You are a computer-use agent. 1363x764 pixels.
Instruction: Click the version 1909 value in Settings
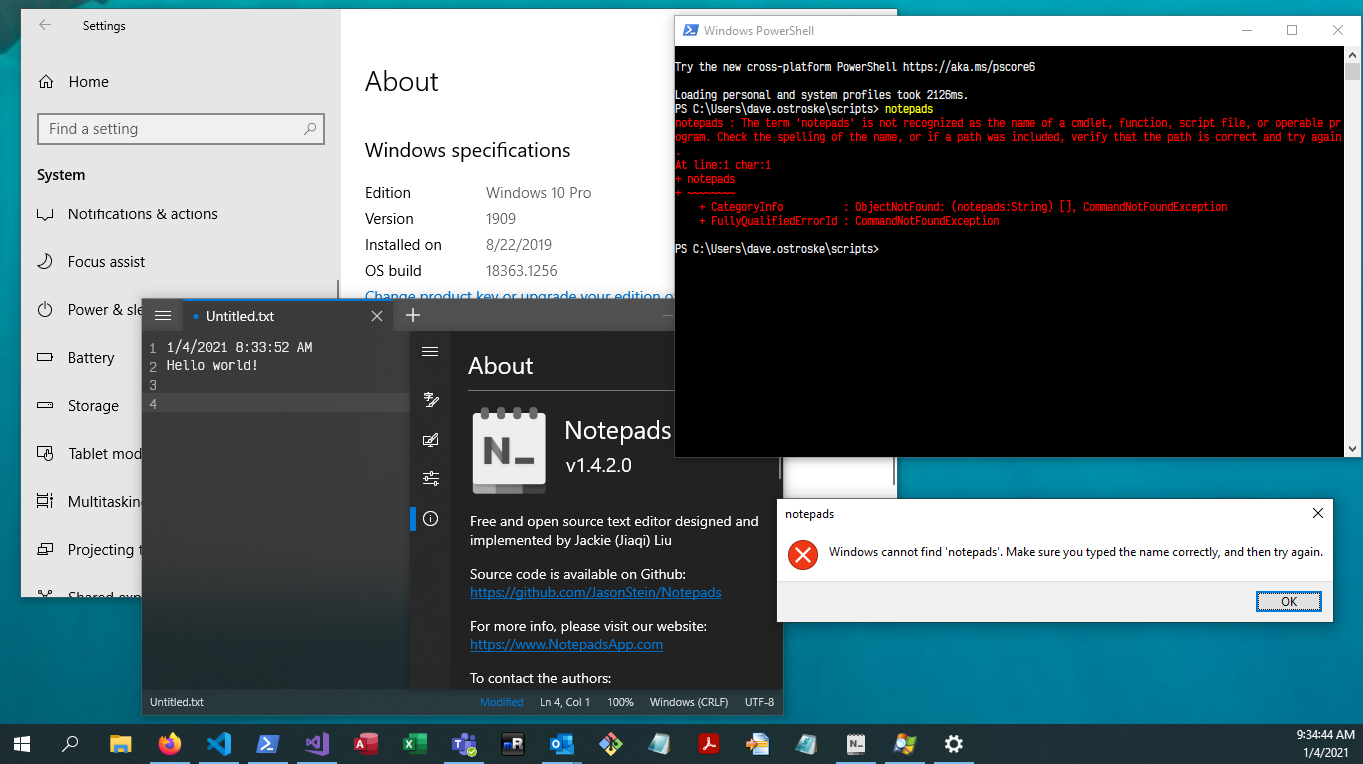click(501, 219)
